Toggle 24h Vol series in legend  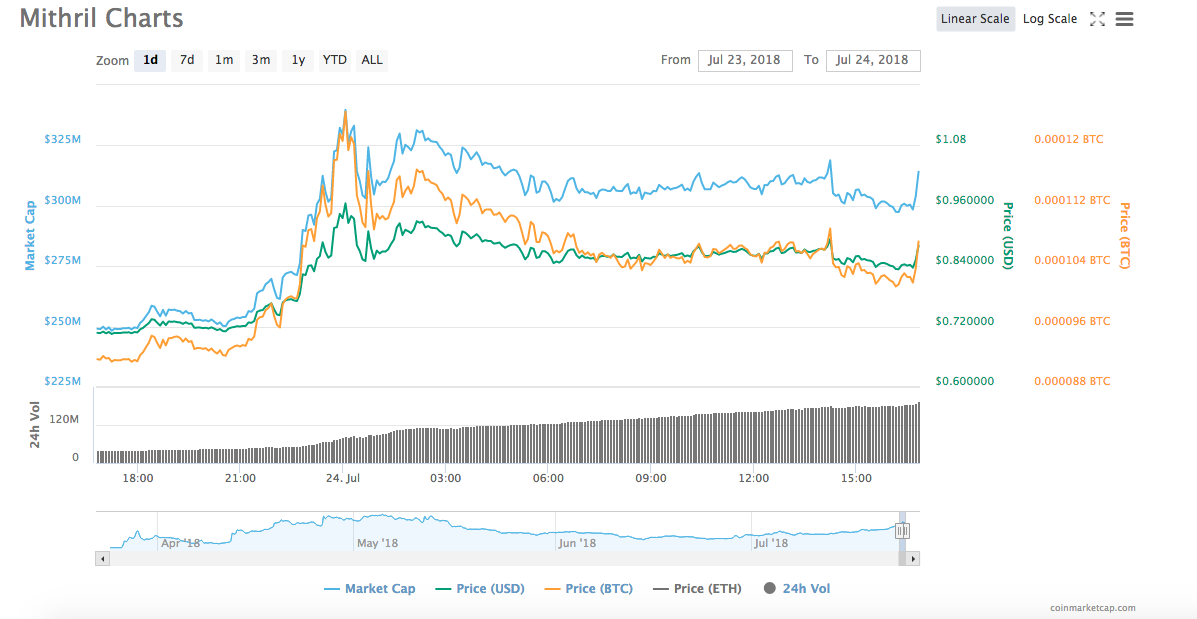click(x=797, y=588)
